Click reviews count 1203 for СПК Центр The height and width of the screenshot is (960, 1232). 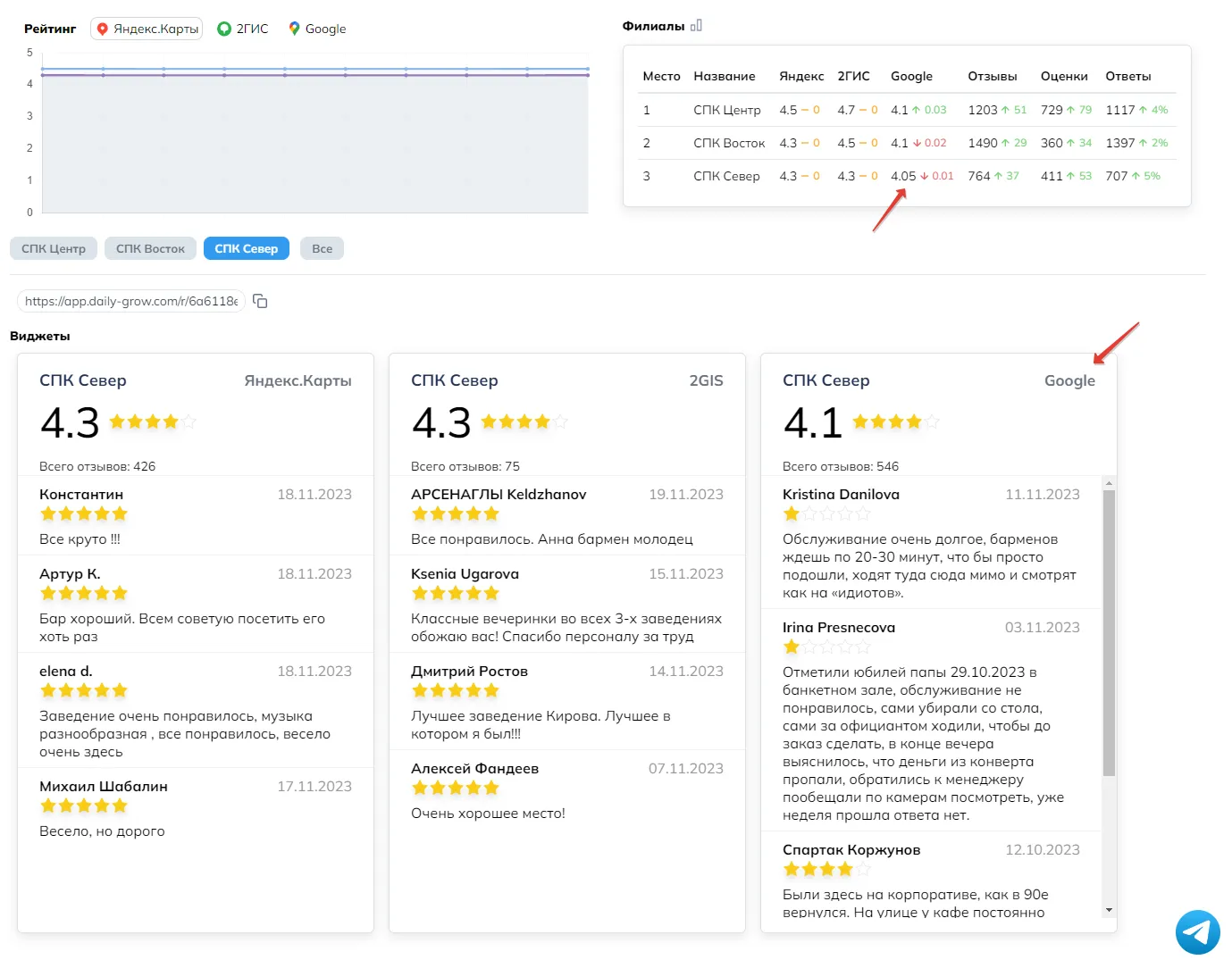tap(983, 110)
